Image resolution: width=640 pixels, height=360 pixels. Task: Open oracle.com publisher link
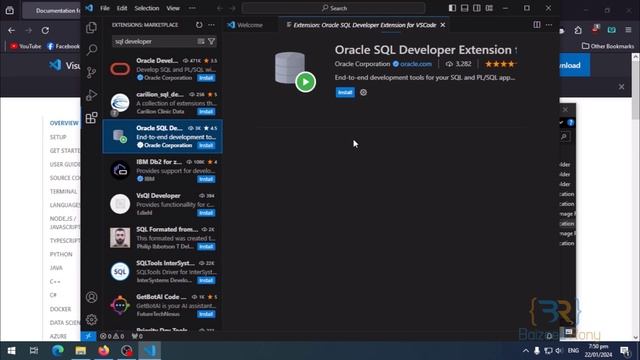416,64
